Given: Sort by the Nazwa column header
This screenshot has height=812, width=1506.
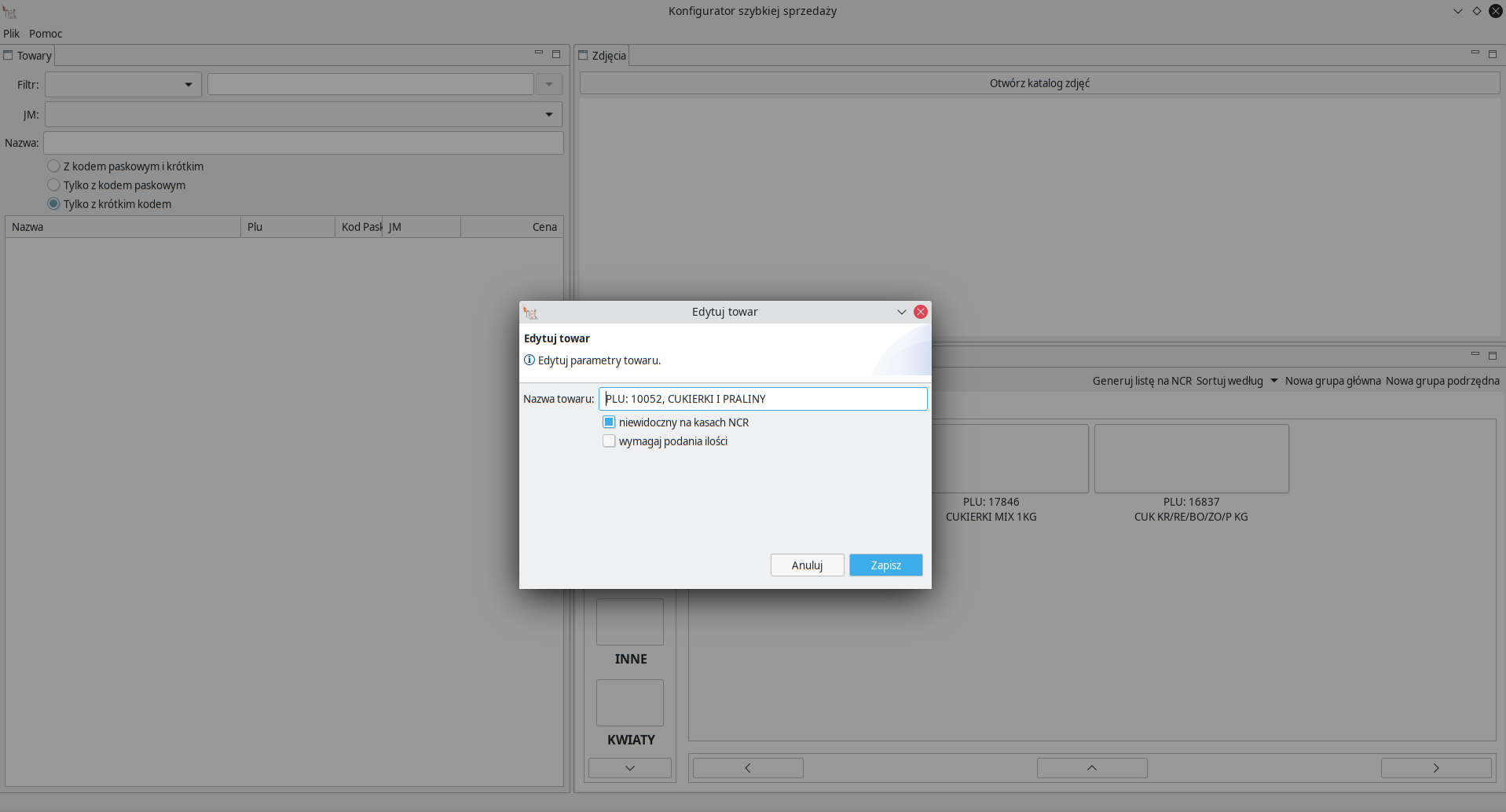Looking at the screenshot, I should click(x=123, y=227).
